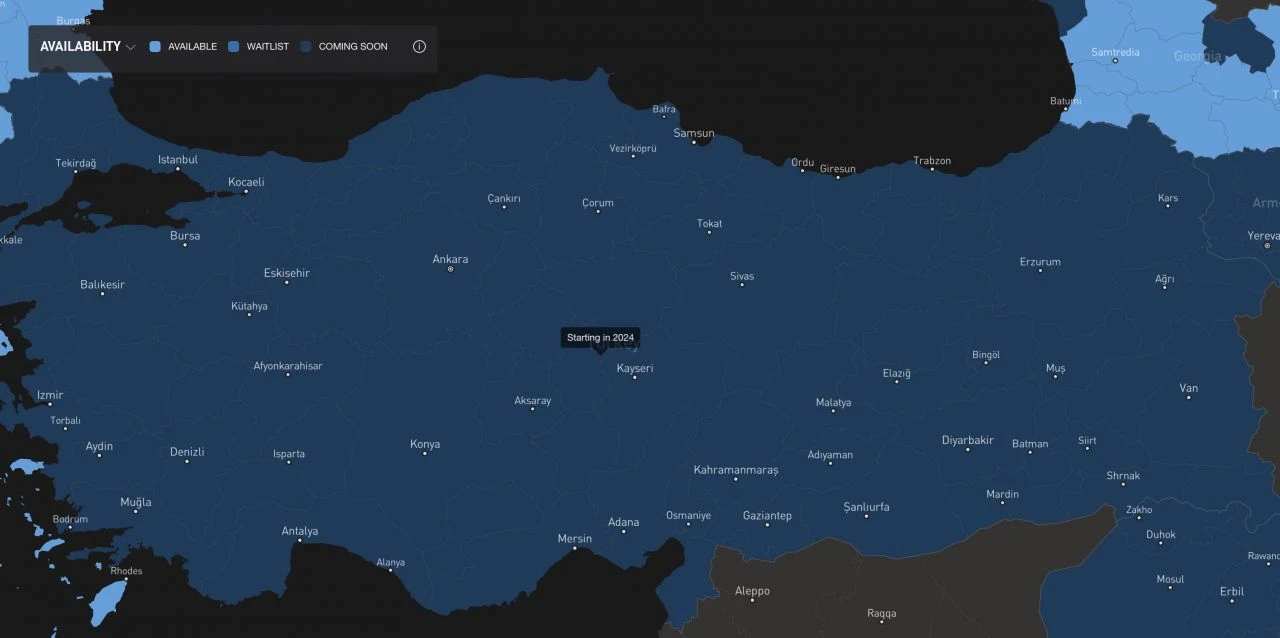Click the Waitlist legend color square
1280x638 pixels.
point(234,47)
